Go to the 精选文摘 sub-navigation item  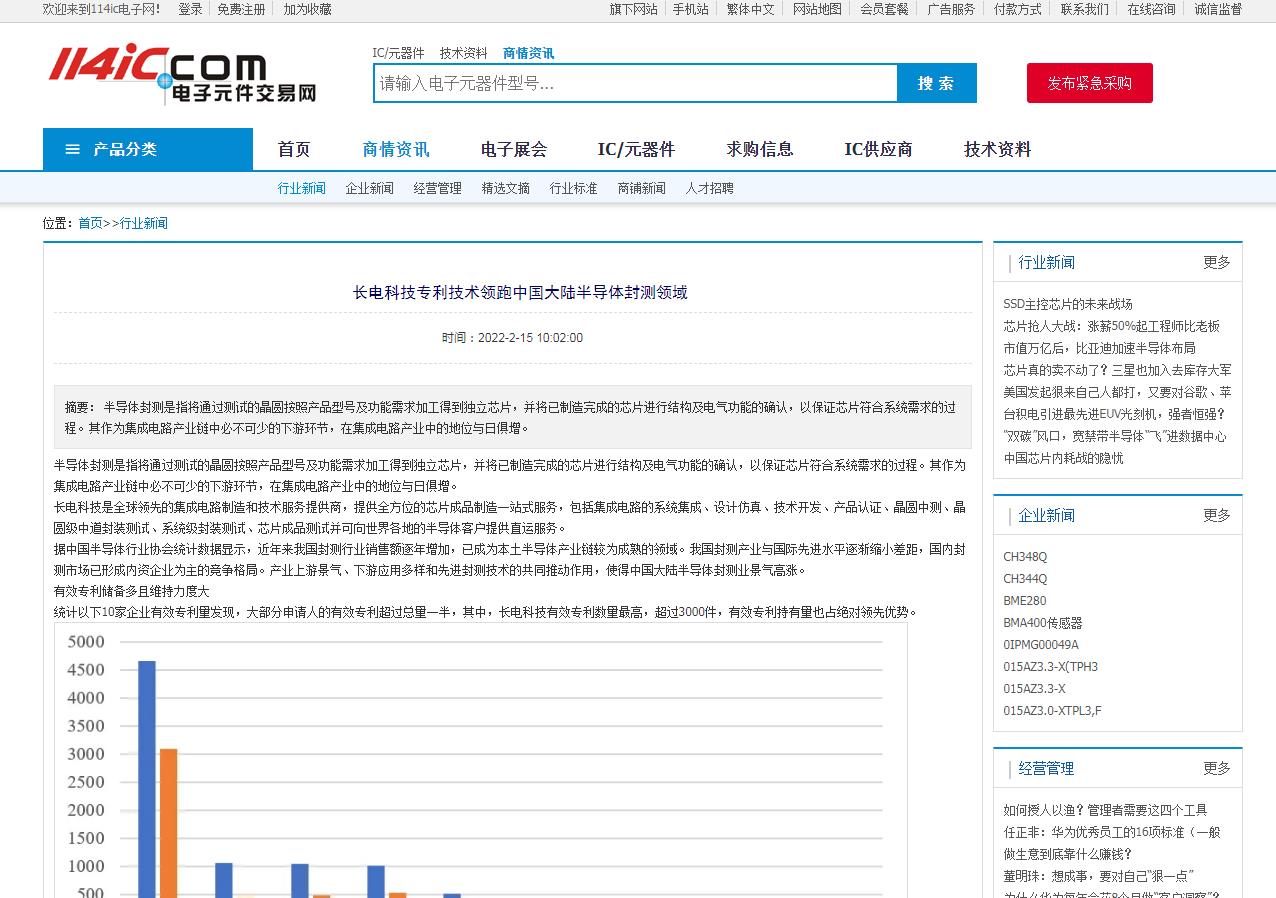pyautogui.click(x=505, y=188)
